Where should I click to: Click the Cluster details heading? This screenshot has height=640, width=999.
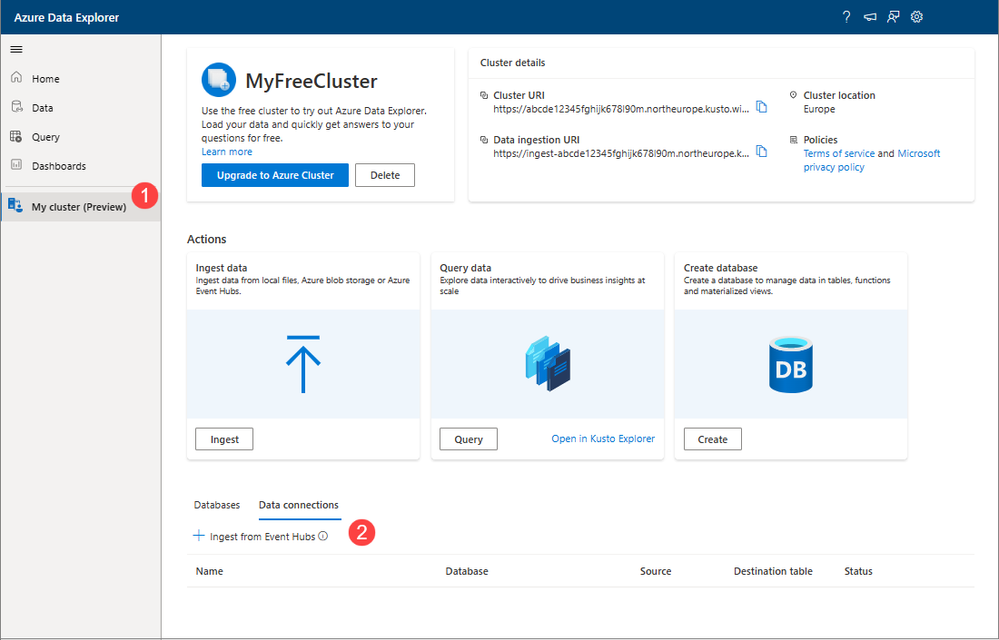click(x=513, y=62)
